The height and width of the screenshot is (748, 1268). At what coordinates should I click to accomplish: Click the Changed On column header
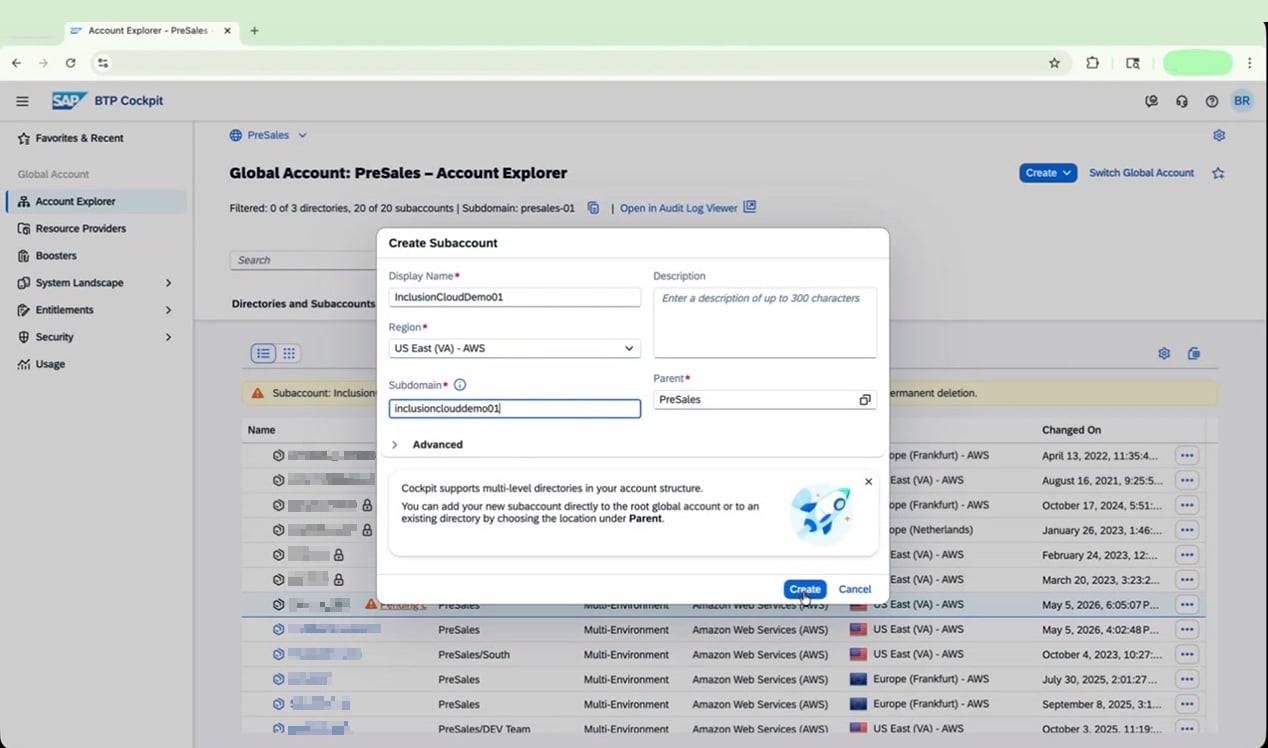pos(1071,430)
